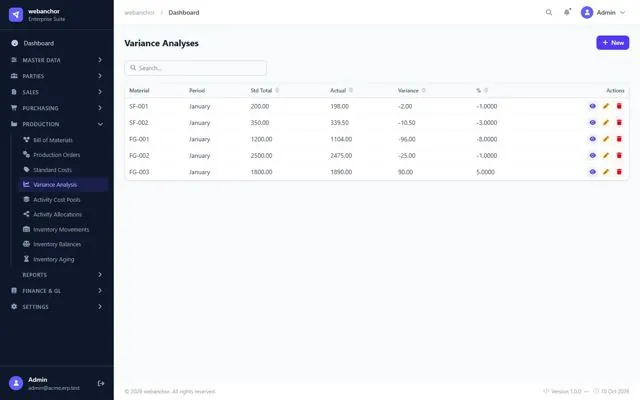Expand the Master Data menu
Screen dimensions: 640x400
point(57,60)
